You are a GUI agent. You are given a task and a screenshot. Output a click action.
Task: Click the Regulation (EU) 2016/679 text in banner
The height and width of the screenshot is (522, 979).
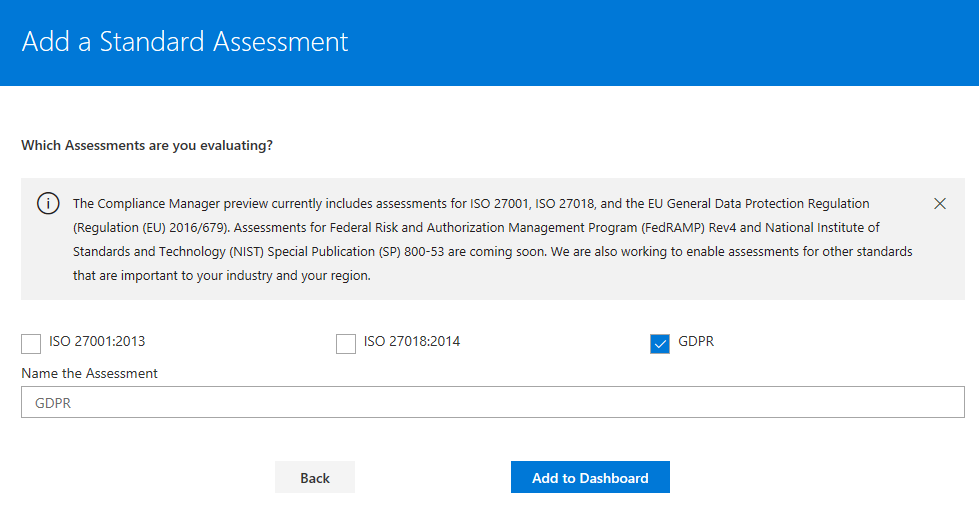(150, 228)
